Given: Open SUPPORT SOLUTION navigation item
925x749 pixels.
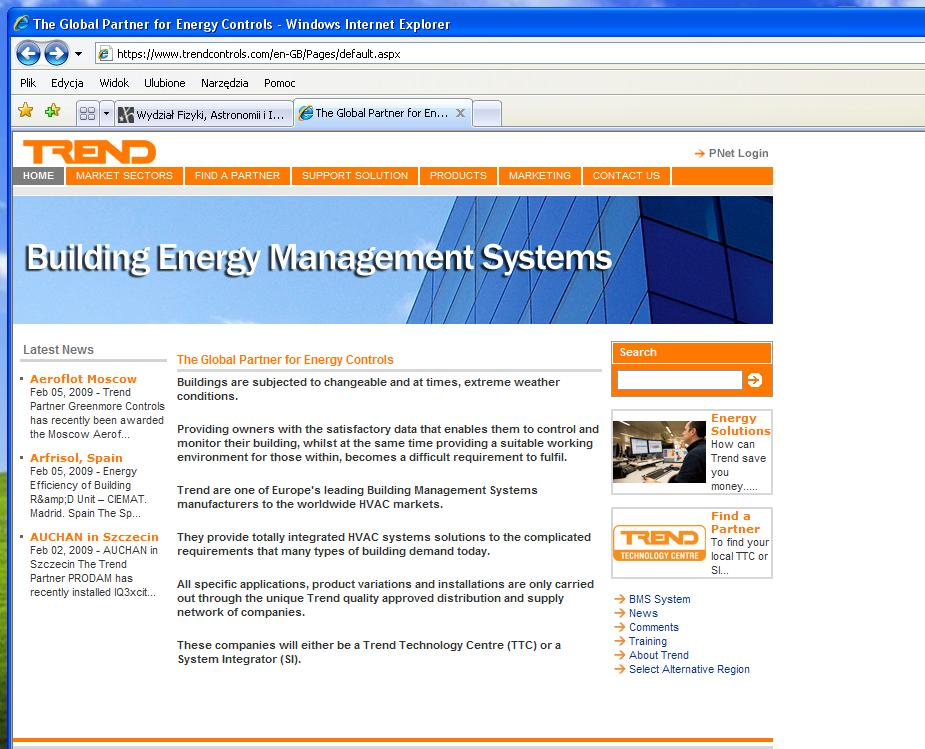Looking at the screenshot, I should [355, 176].
